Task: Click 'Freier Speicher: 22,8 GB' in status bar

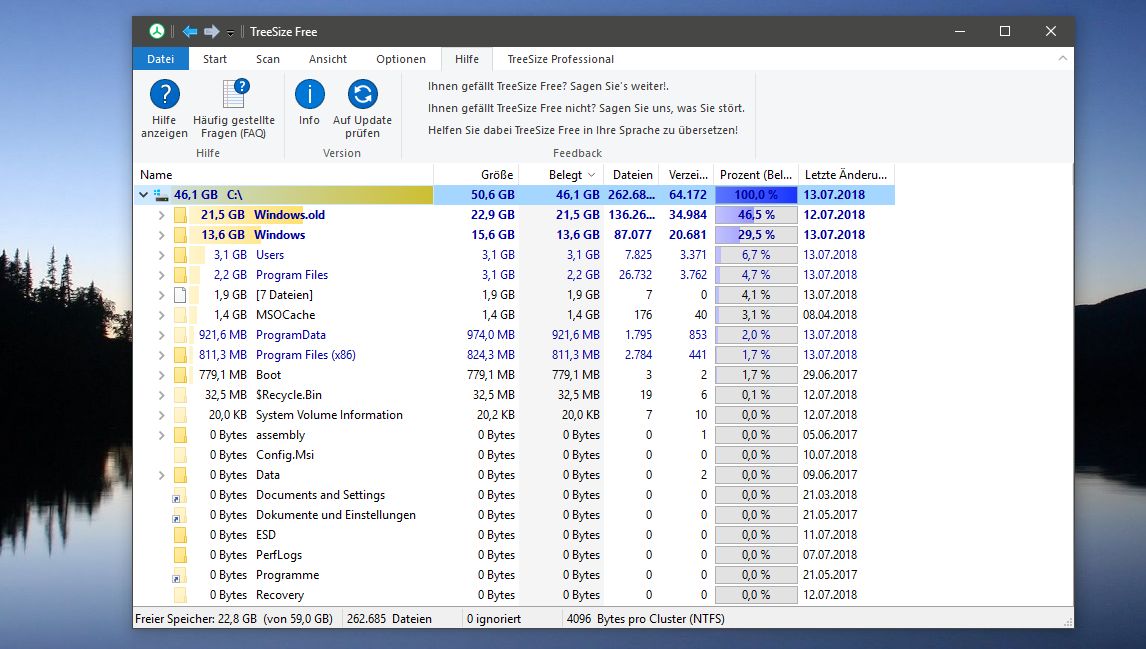Action: (x=196, y=619)
